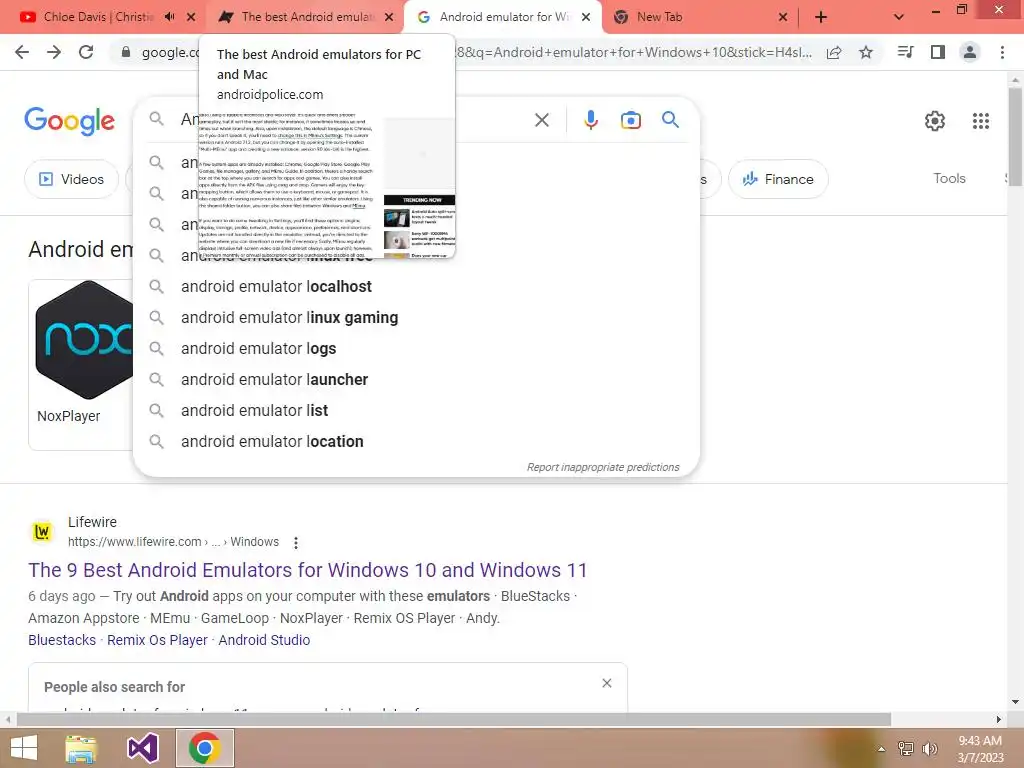Screen dimensions: 1024x768
Task: Choose suggestion android emulator list
Action: point(416,411)
